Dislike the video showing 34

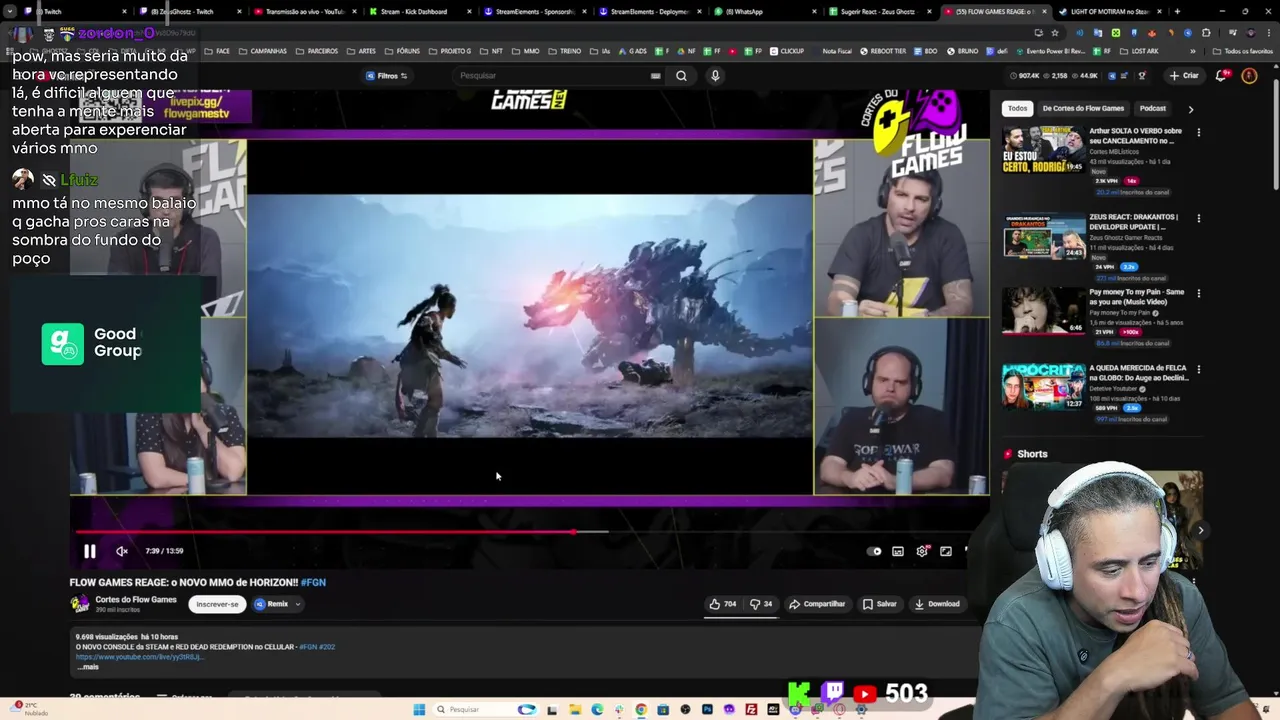click(x=761, y=604)
